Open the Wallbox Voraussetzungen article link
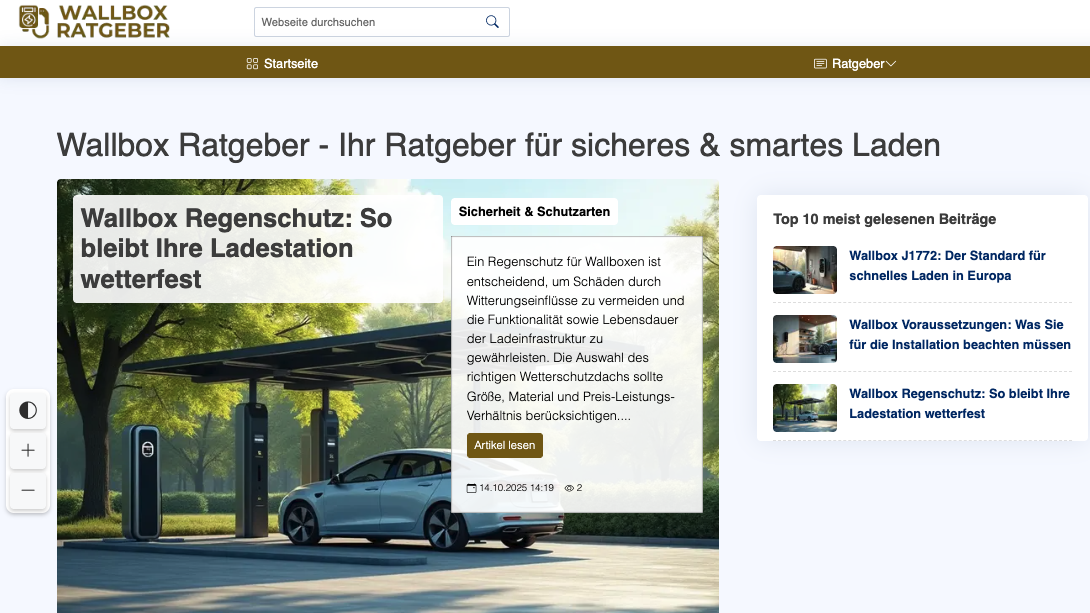 point(959,334)
